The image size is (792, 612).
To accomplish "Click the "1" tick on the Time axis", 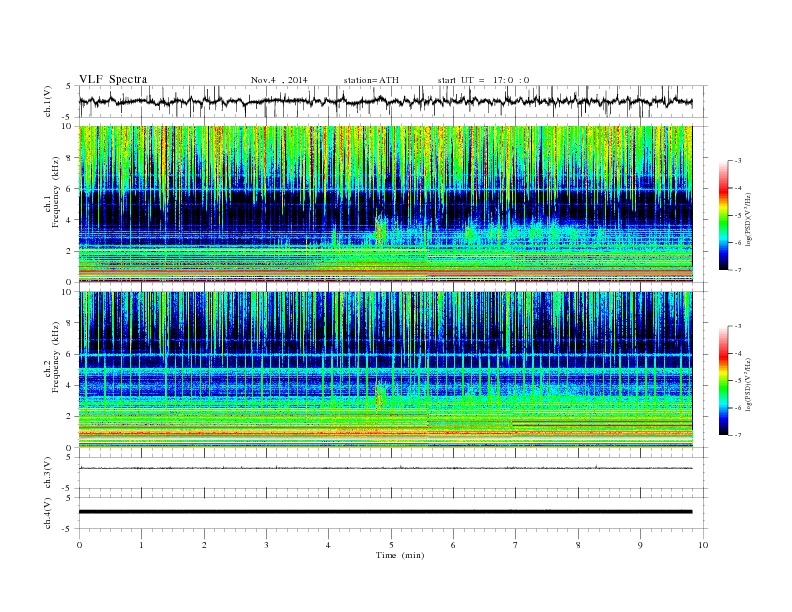I will coord(141,545).
